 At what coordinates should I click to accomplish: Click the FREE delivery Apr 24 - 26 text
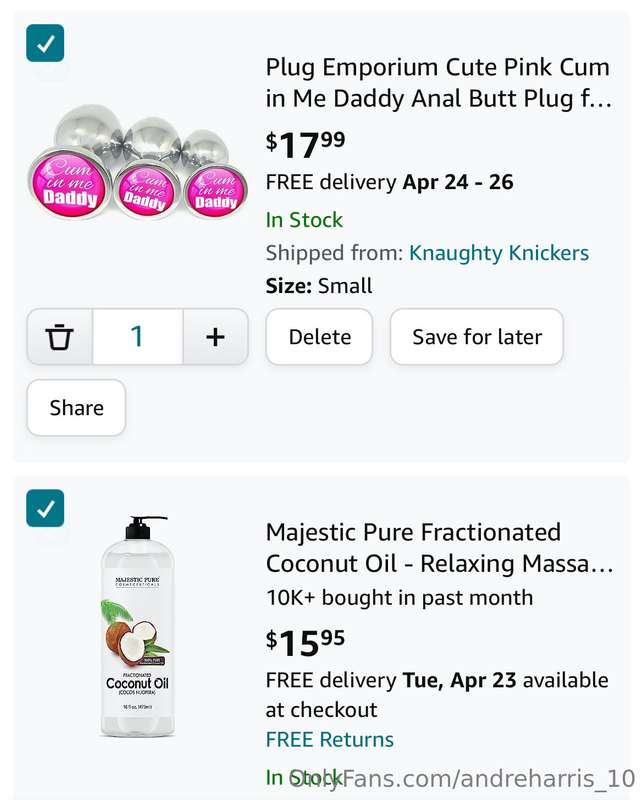click(389, 182)
